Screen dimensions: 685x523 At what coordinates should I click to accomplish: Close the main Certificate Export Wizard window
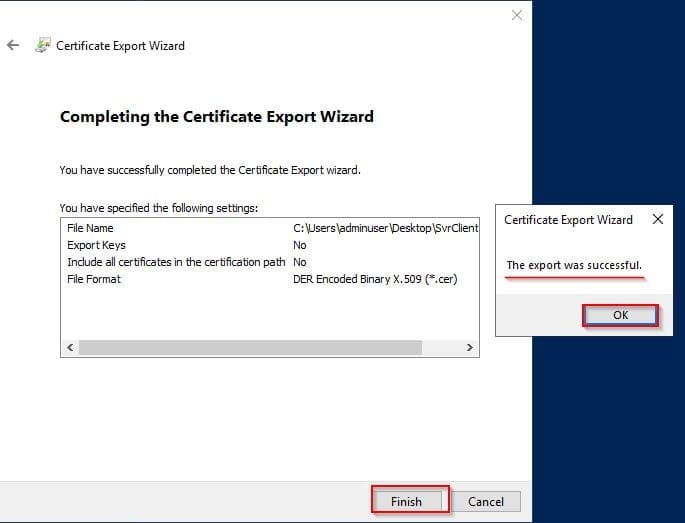click(x=516, y=15)
